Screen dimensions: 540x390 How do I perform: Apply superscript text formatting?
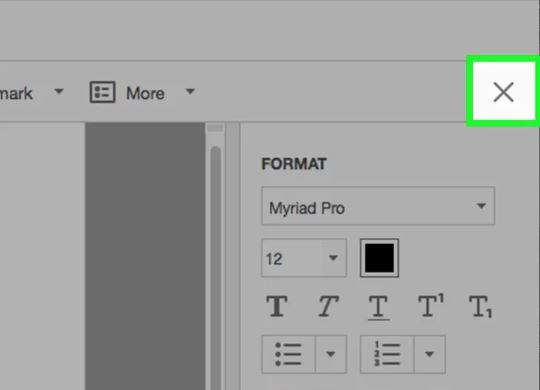[430, 305]
